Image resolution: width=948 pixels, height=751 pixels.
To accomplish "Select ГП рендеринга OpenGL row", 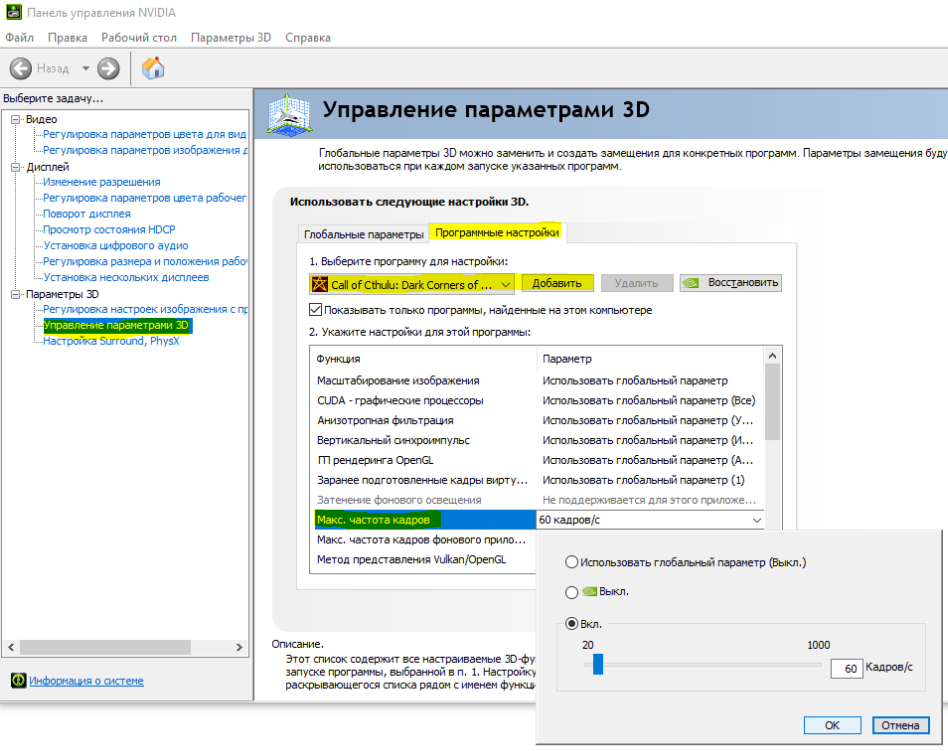I will pyautogui.click(x=537, y=460).
